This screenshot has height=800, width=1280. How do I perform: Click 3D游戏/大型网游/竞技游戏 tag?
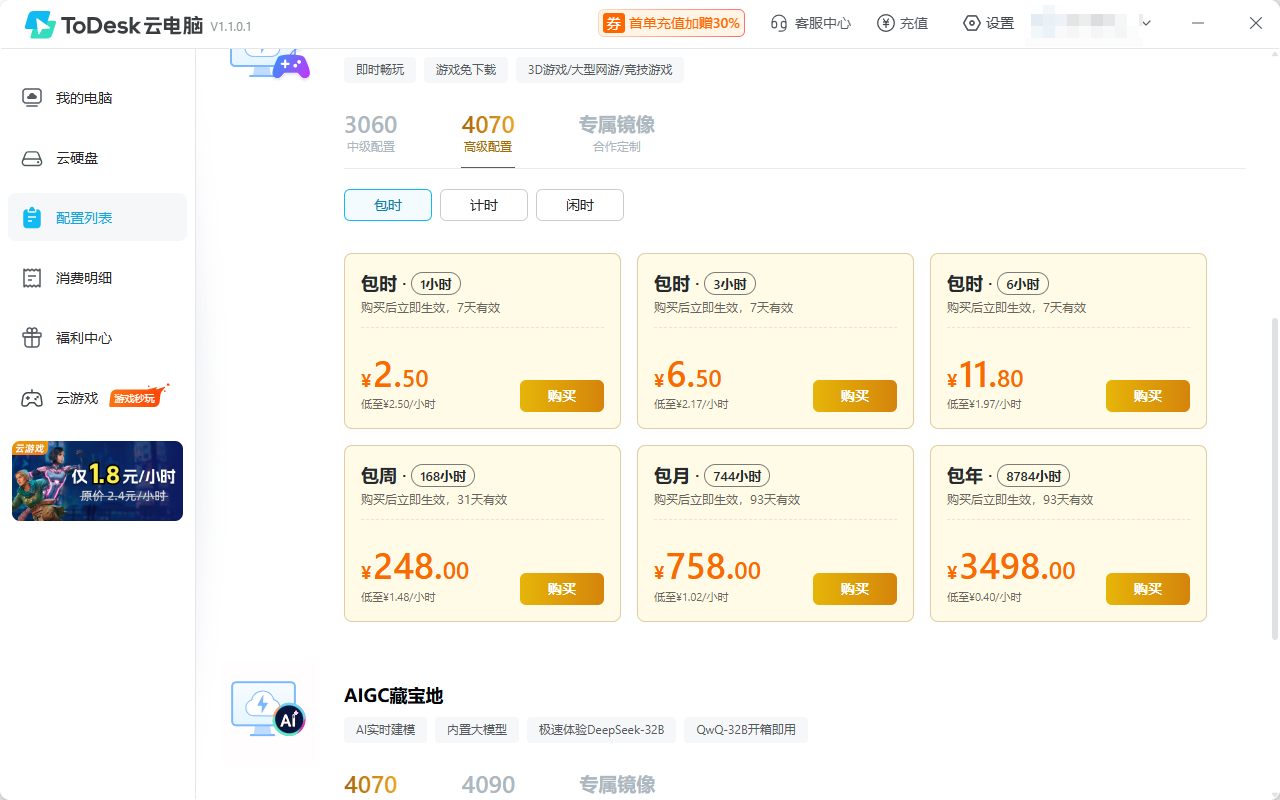[600, 69]
